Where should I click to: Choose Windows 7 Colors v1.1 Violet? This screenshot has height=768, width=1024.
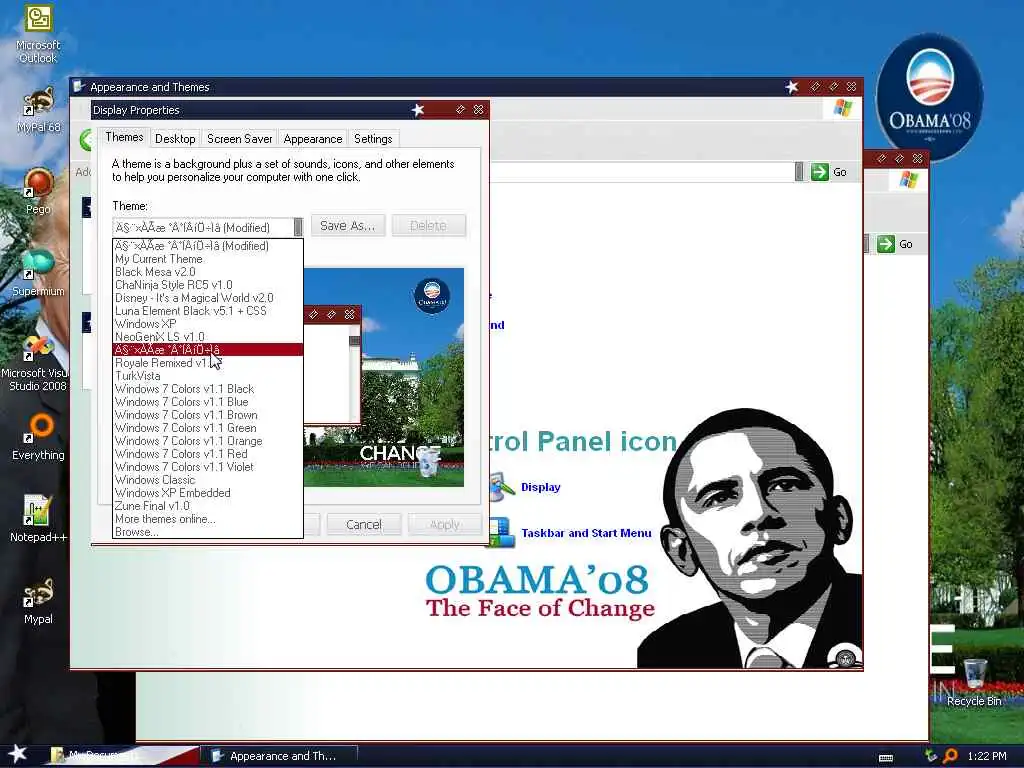click(208, 467)
